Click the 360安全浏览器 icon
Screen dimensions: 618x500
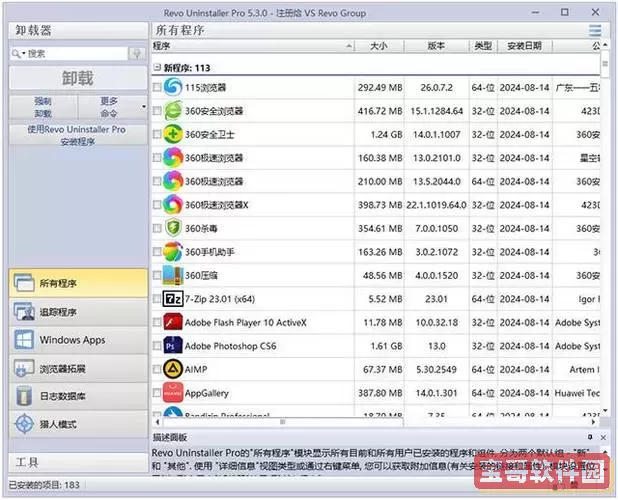click(173, 111)
